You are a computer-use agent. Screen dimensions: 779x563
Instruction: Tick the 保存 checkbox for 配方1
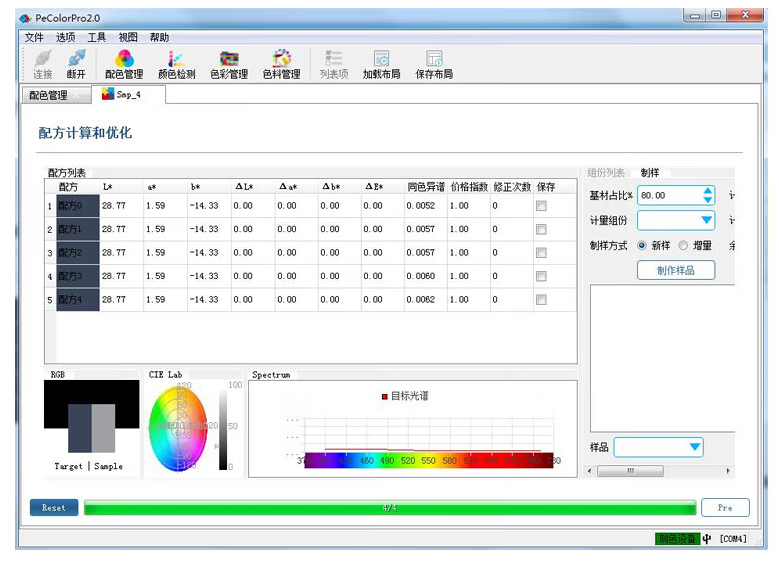coord(542,229)
